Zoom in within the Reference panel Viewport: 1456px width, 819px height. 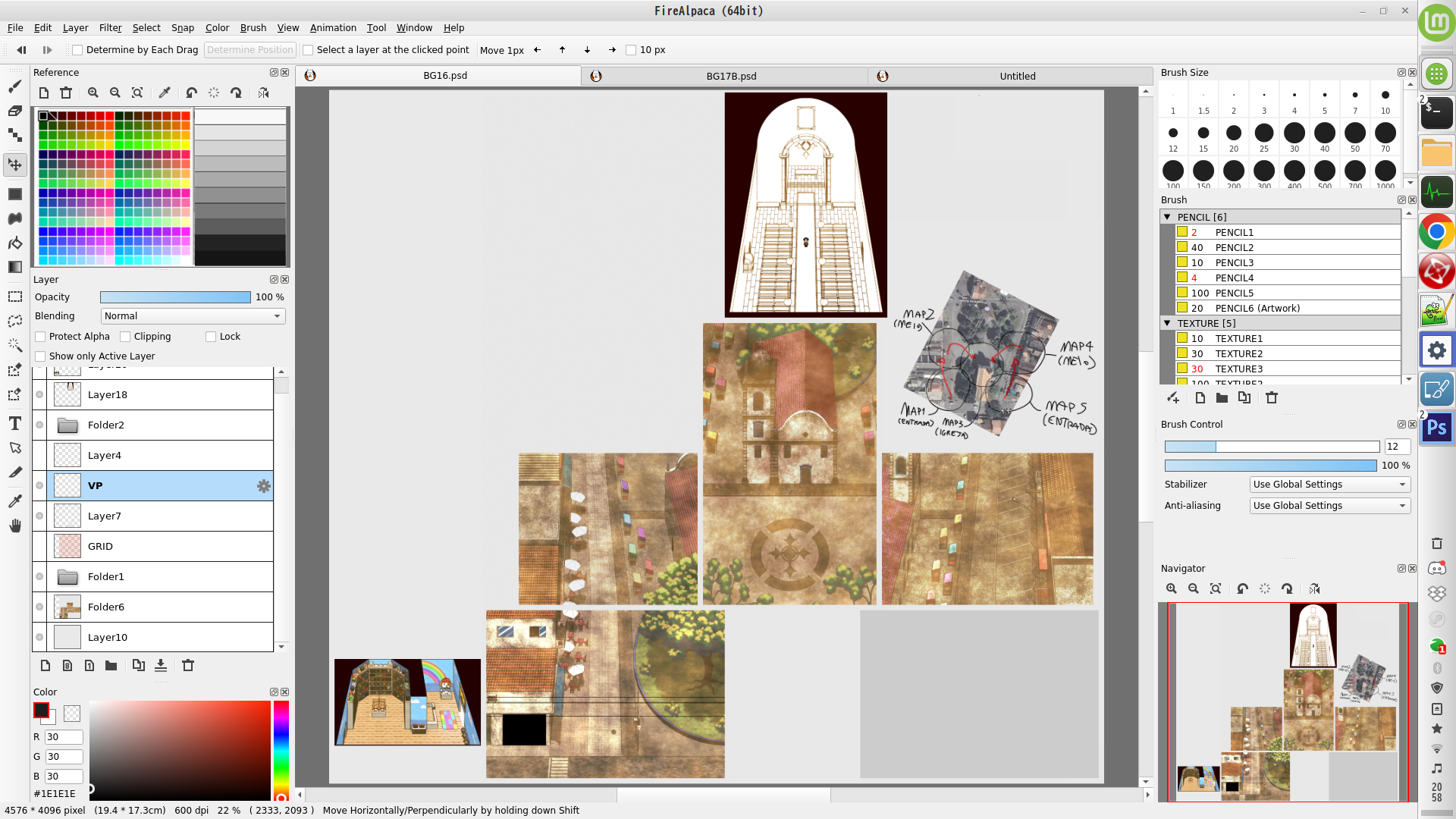point(93,93)
